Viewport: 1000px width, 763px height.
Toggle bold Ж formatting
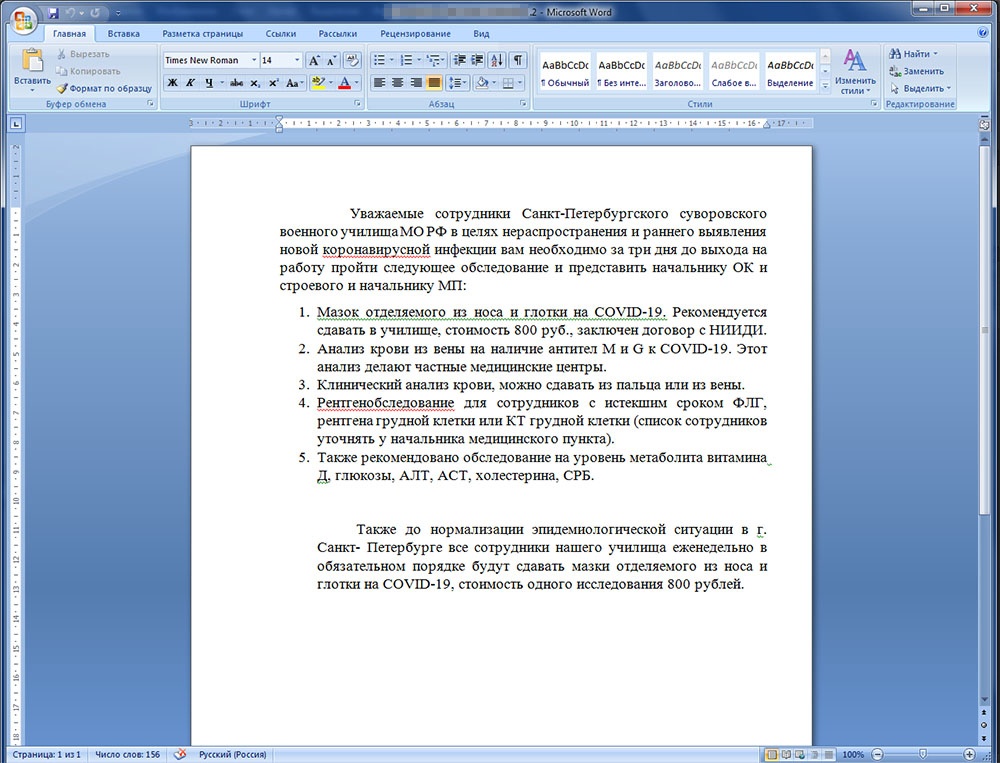[172, 83]
